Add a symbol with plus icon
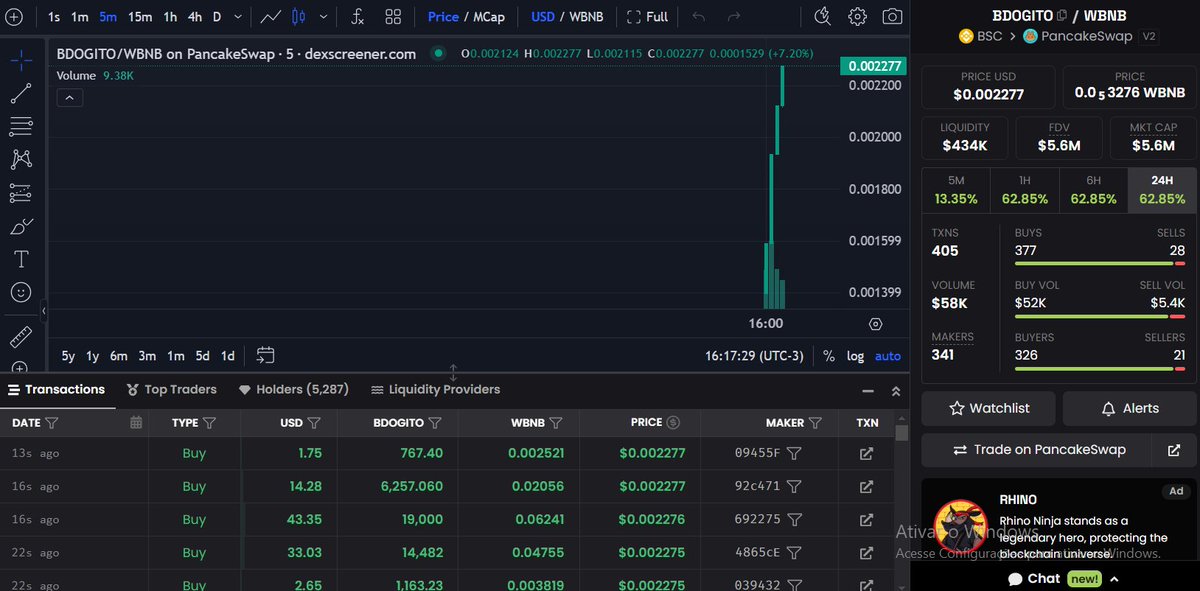This screenshot has width=1200, height=591. pyautogui.click(x=14, y=17)
